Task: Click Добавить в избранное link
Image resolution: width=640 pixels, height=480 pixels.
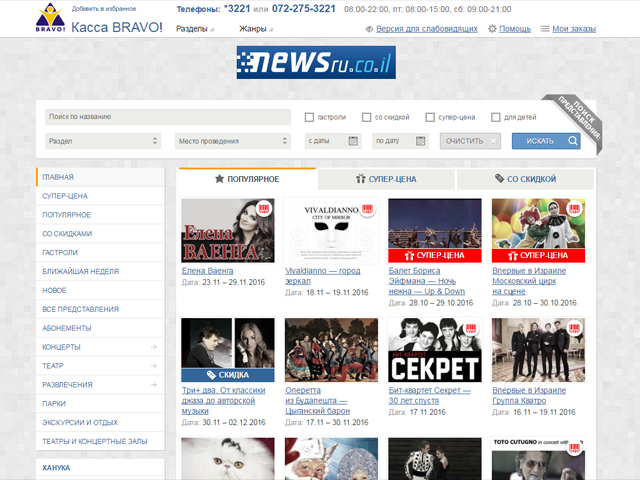Action: coord(104,9)
